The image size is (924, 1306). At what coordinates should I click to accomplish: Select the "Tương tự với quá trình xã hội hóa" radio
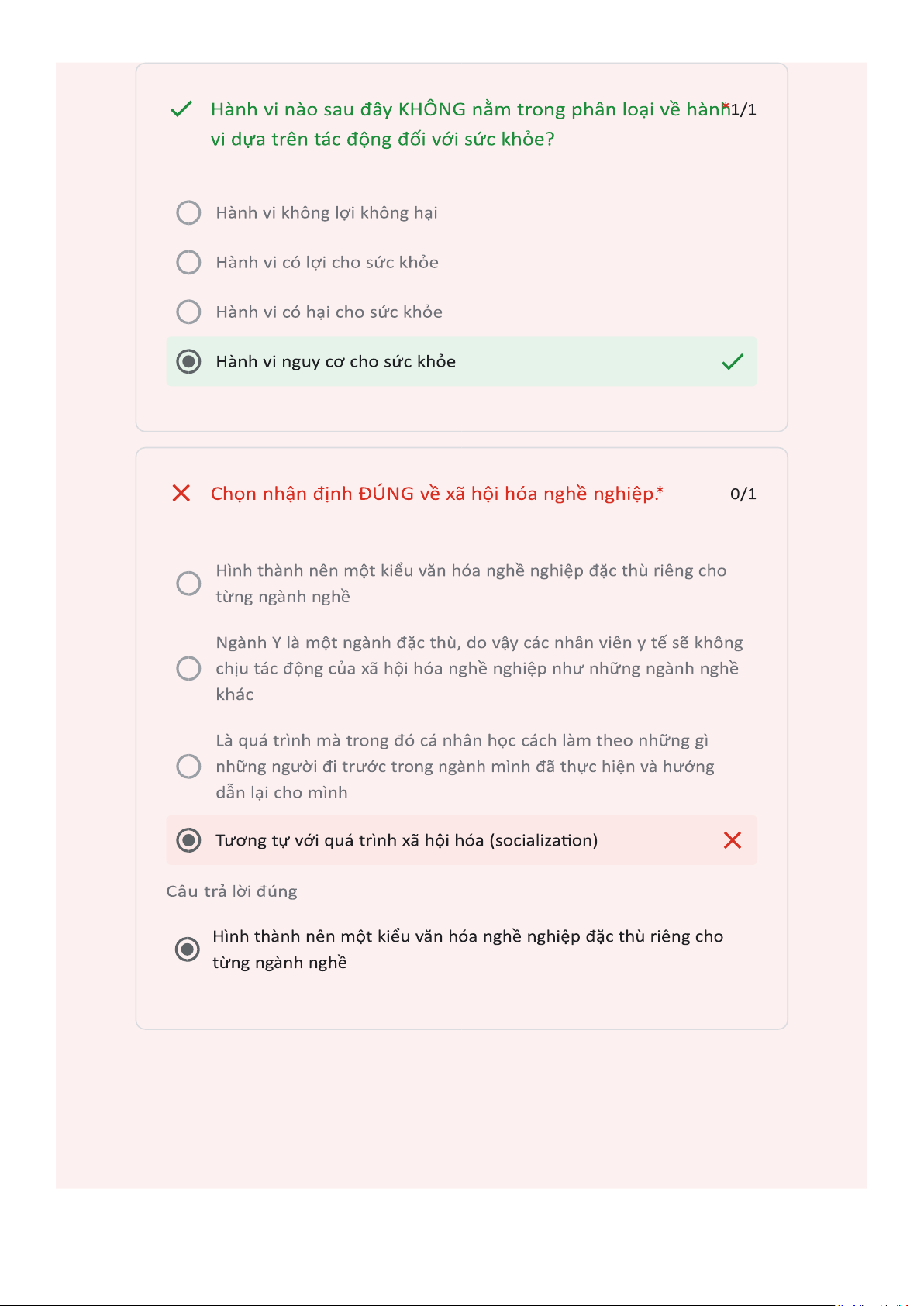pyautogui.click(x=188, y=840)
